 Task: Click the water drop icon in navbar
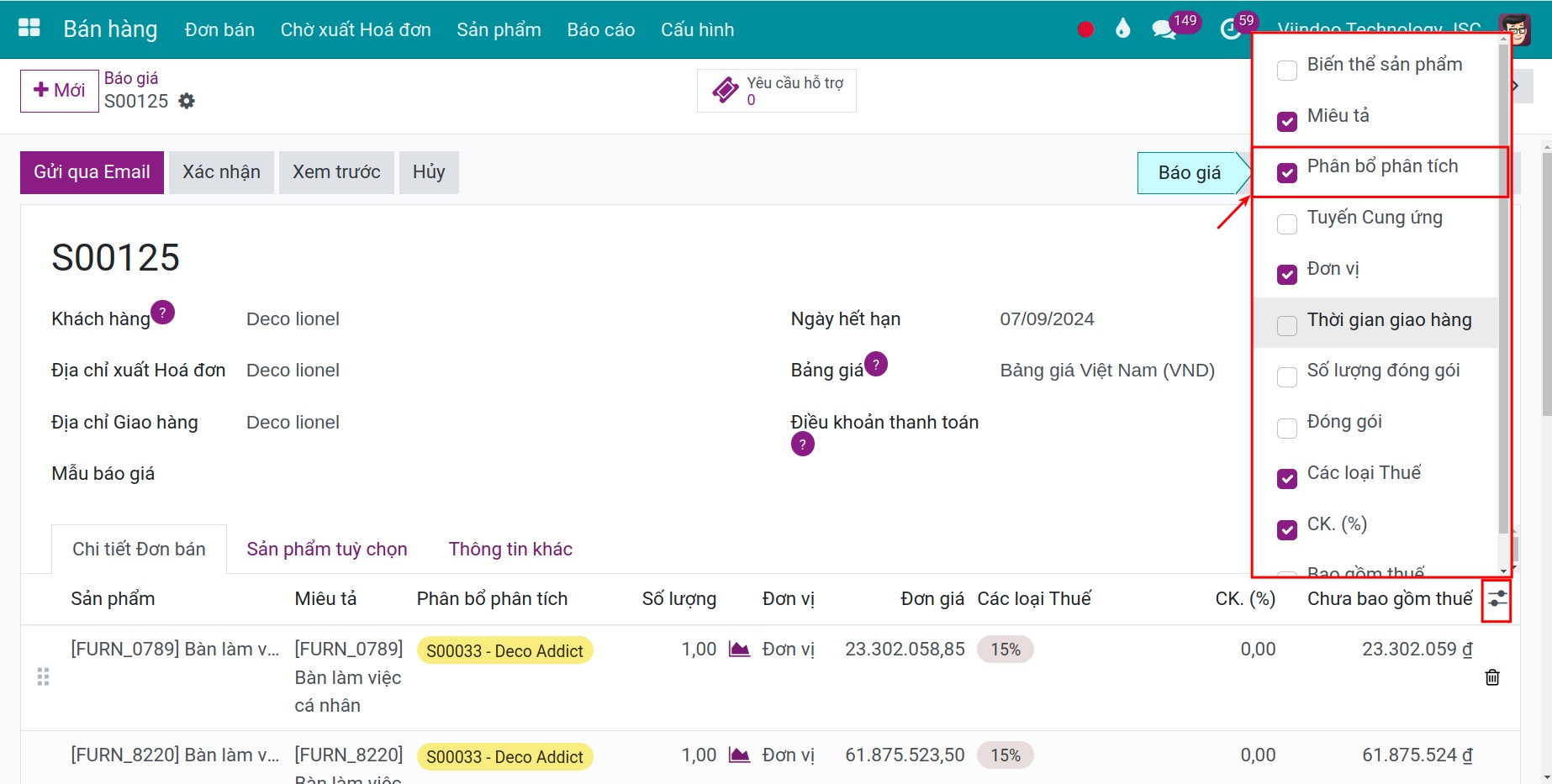[1123, 29]
